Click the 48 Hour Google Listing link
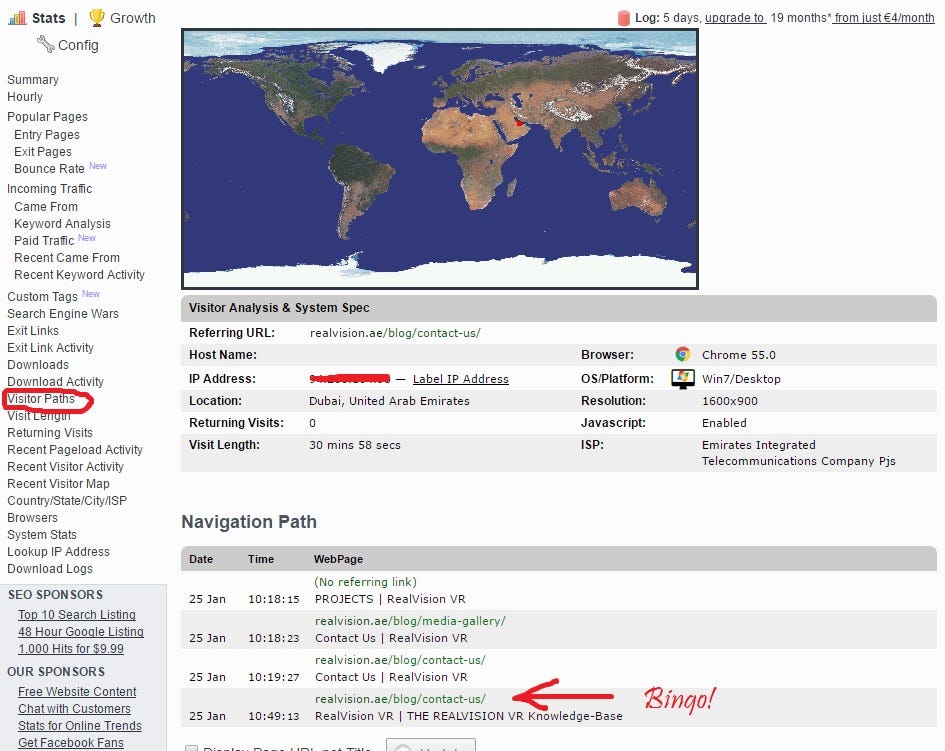 coord(81,632)
